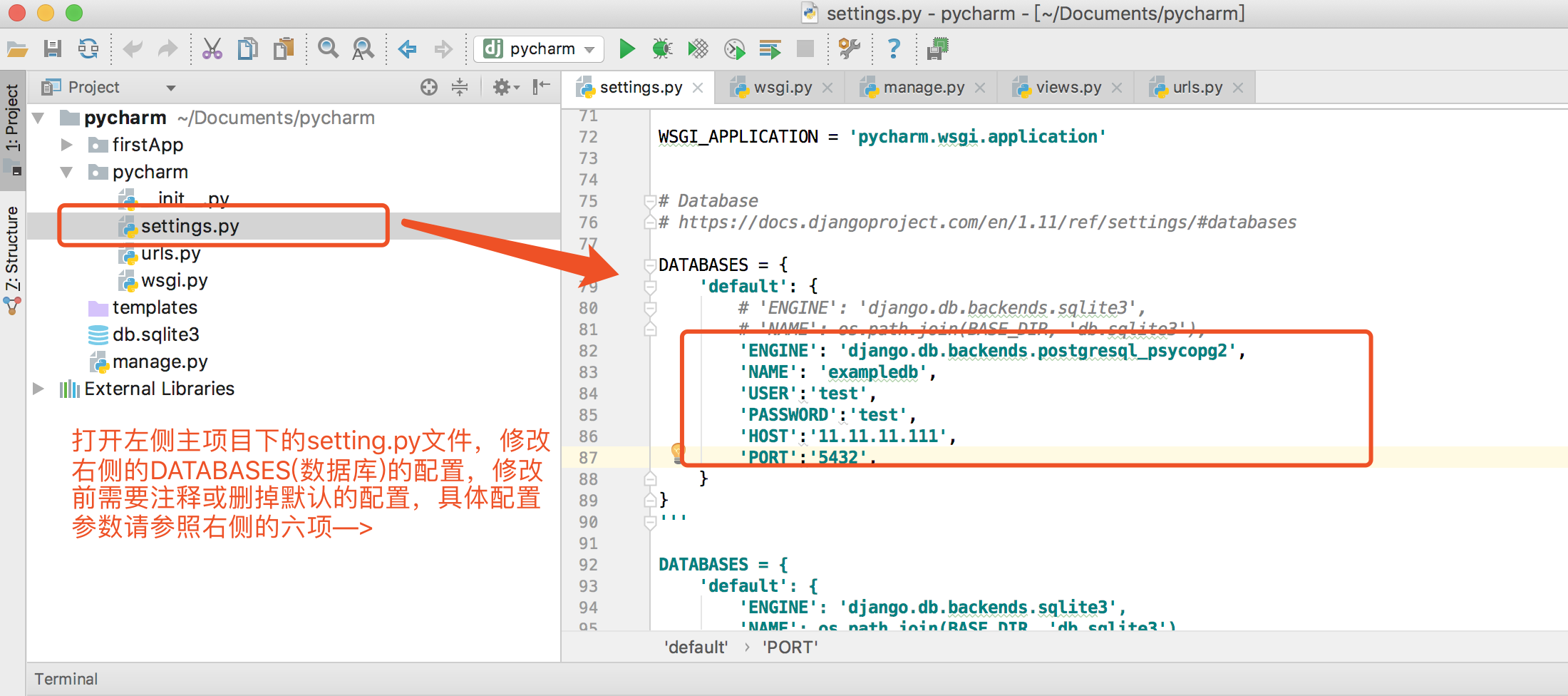Run the project with green play button
This screenshot has width=1568, height=696.
click(x=627, y=49)
